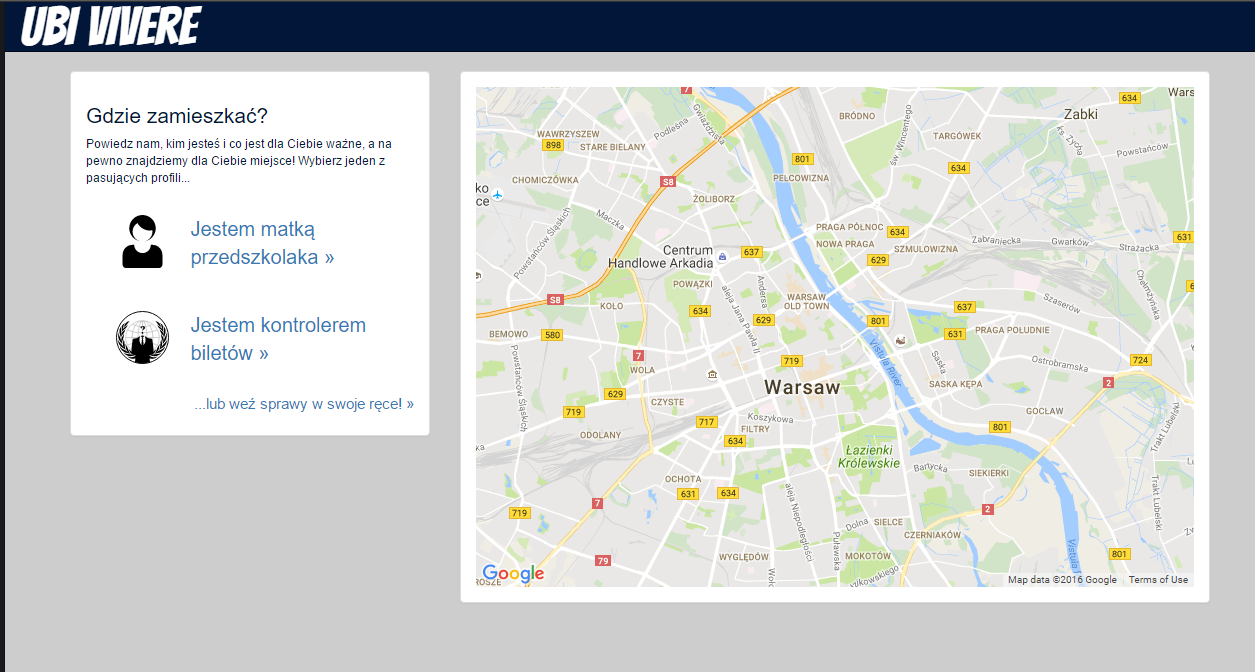This screenshot has height=672, width=1255.
Task: Open the "Jestem matką przedszkolaka" profile link
Action: (x=262, y=243)
